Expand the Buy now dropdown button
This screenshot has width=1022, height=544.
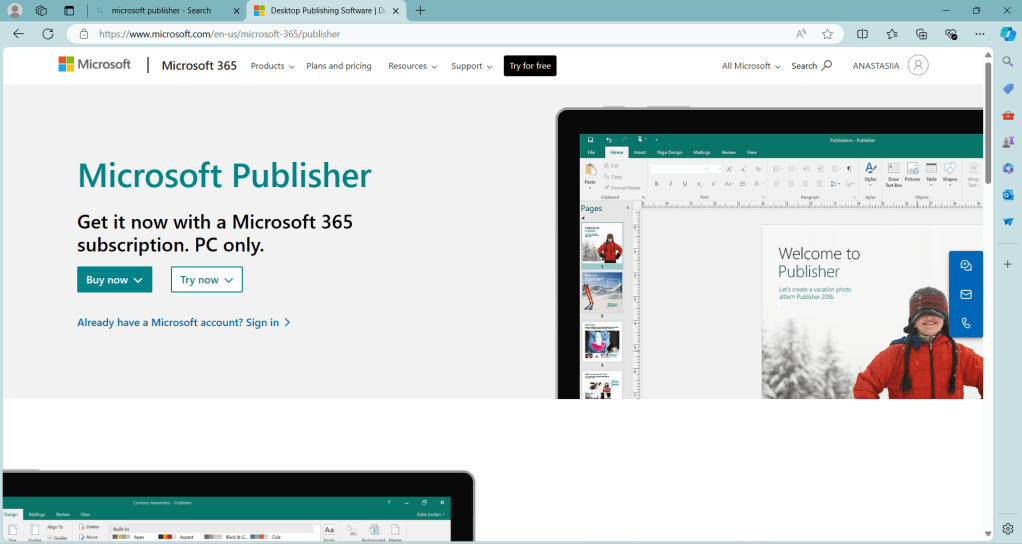point(114,280)
